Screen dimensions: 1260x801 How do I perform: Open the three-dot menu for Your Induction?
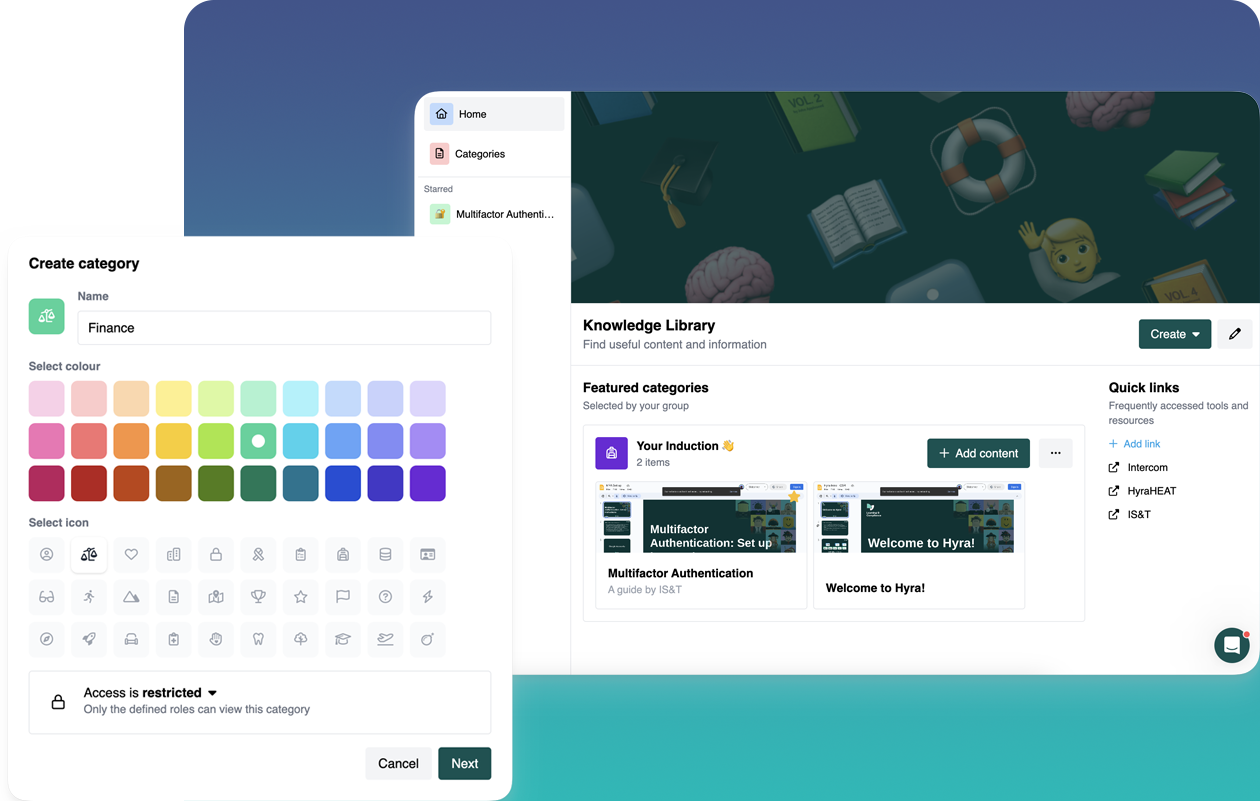pyautogui.click(x=1055, y=453)
